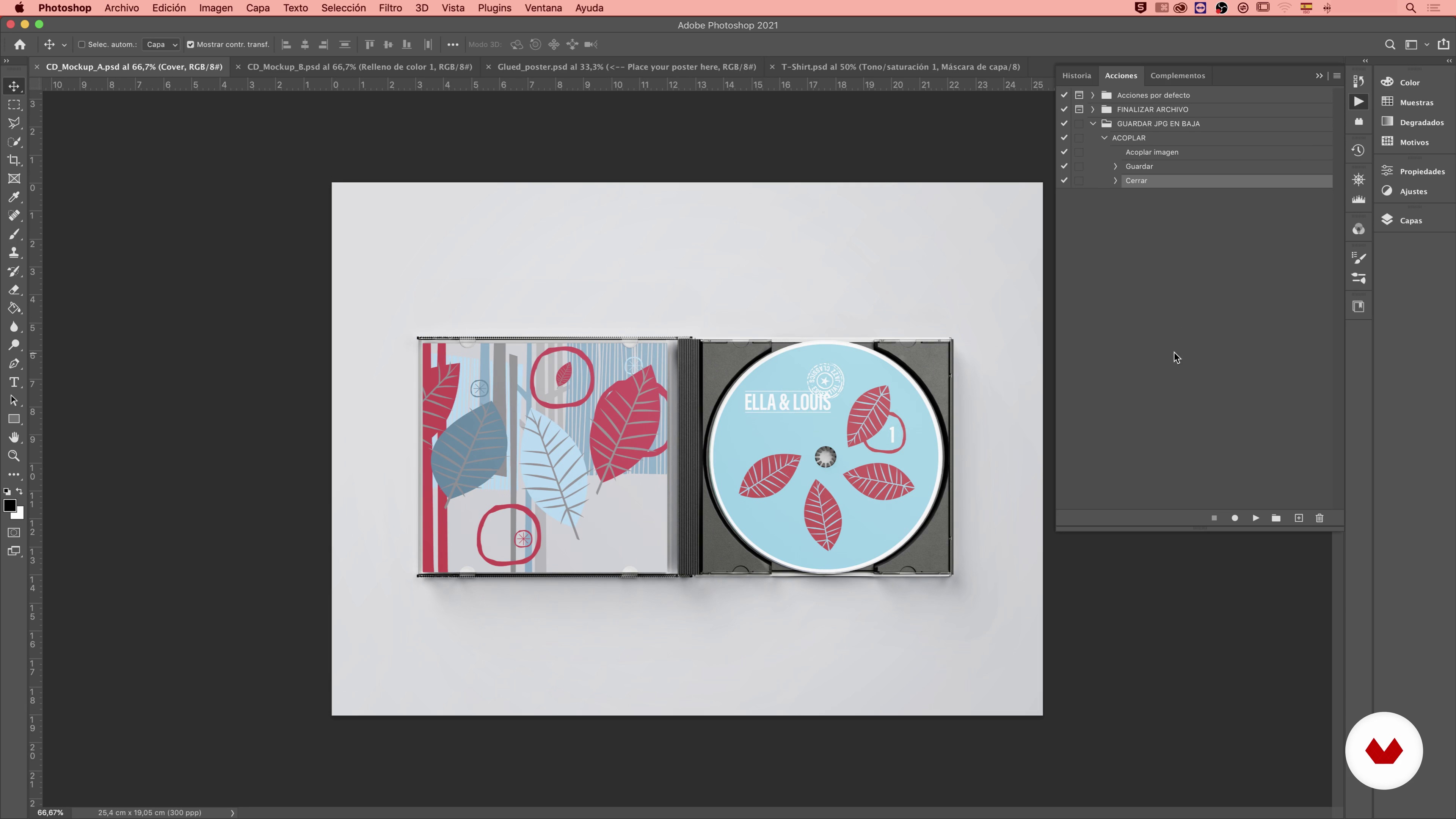Select the Move tool
Viewport: 1456px width, 819px height.
click(14, 86)
